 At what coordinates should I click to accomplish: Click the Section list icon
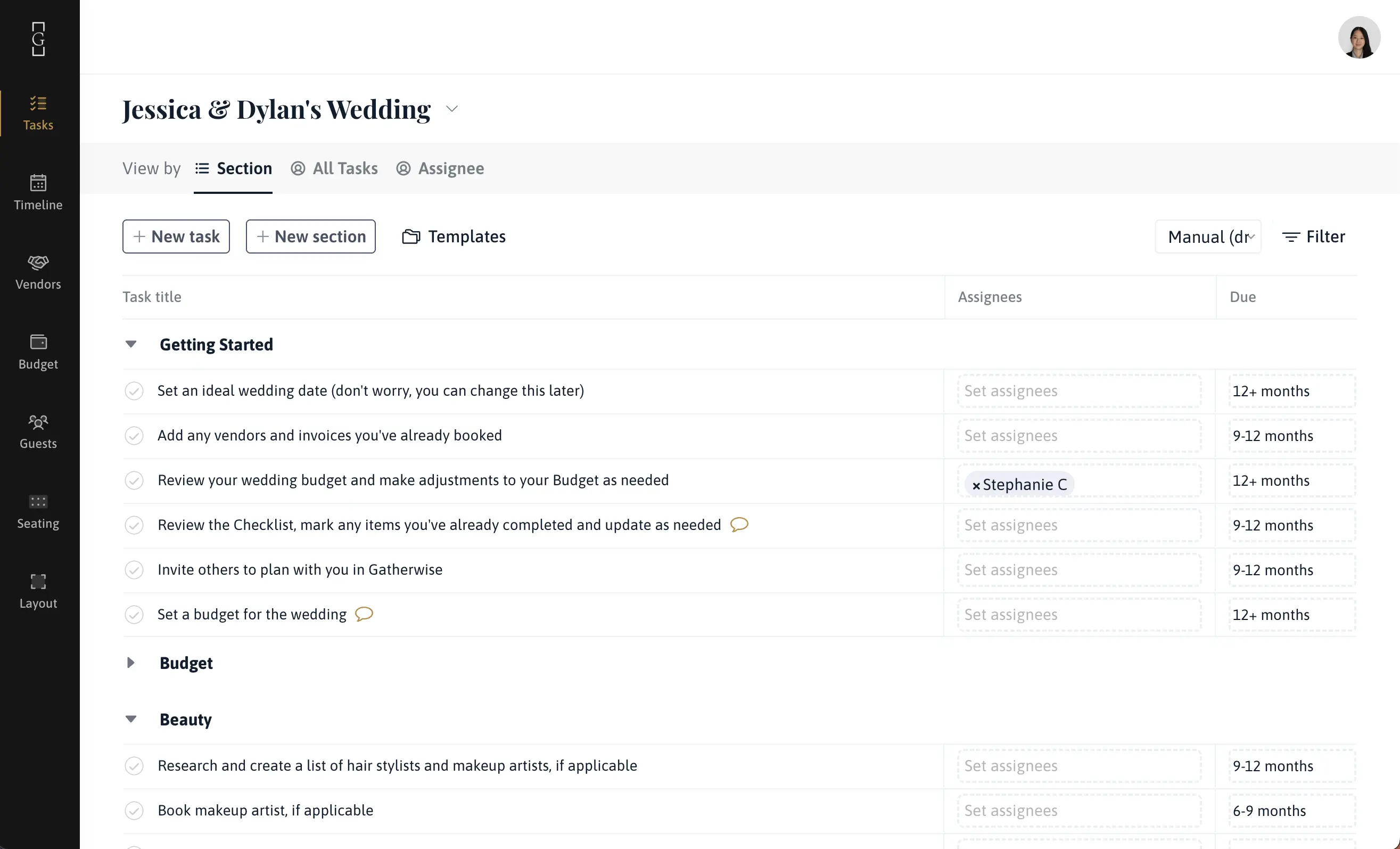(x=202, y=168)
